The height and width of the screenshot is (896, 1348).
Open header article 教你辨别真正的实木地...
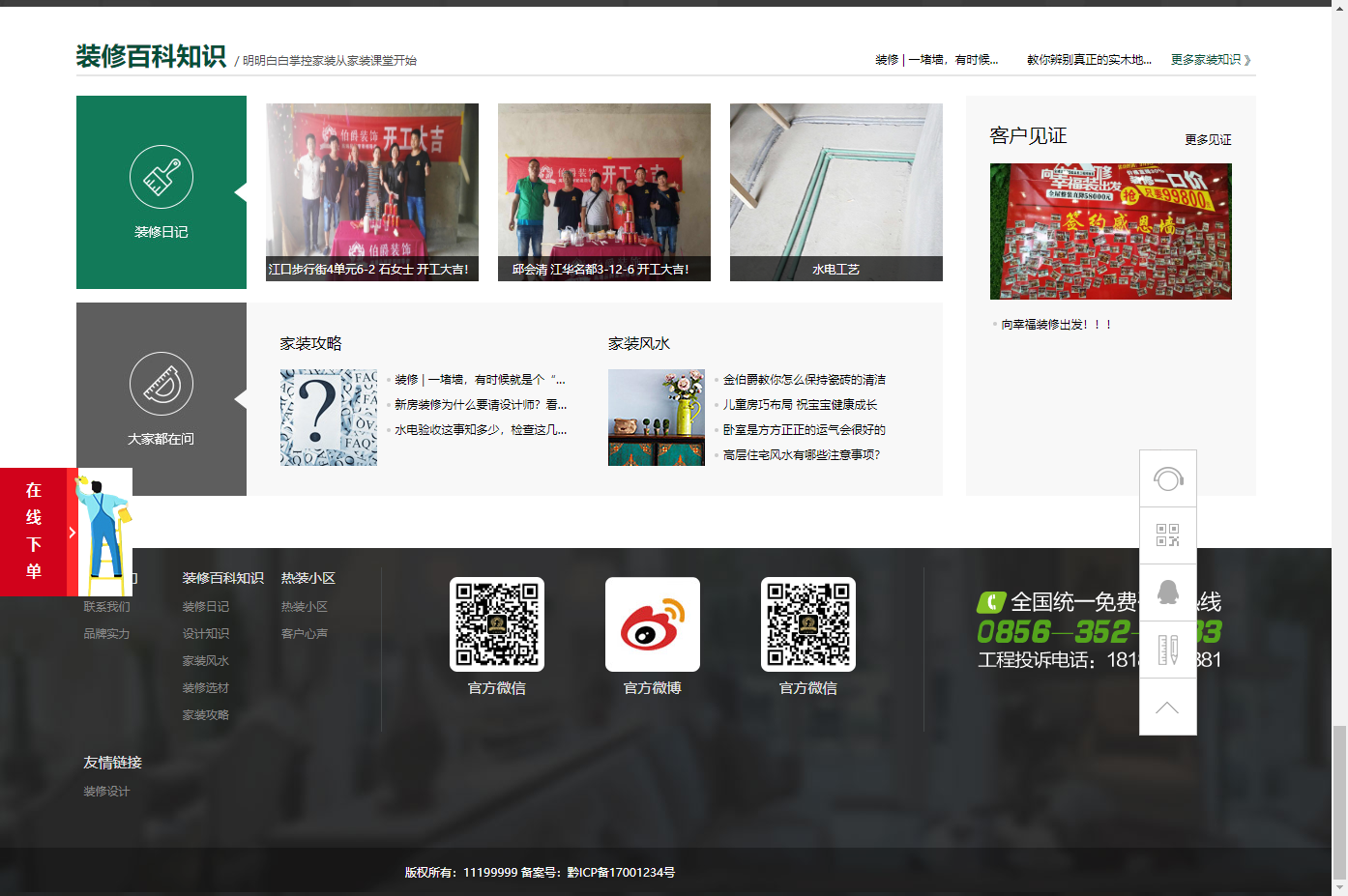click(1089, 60)
